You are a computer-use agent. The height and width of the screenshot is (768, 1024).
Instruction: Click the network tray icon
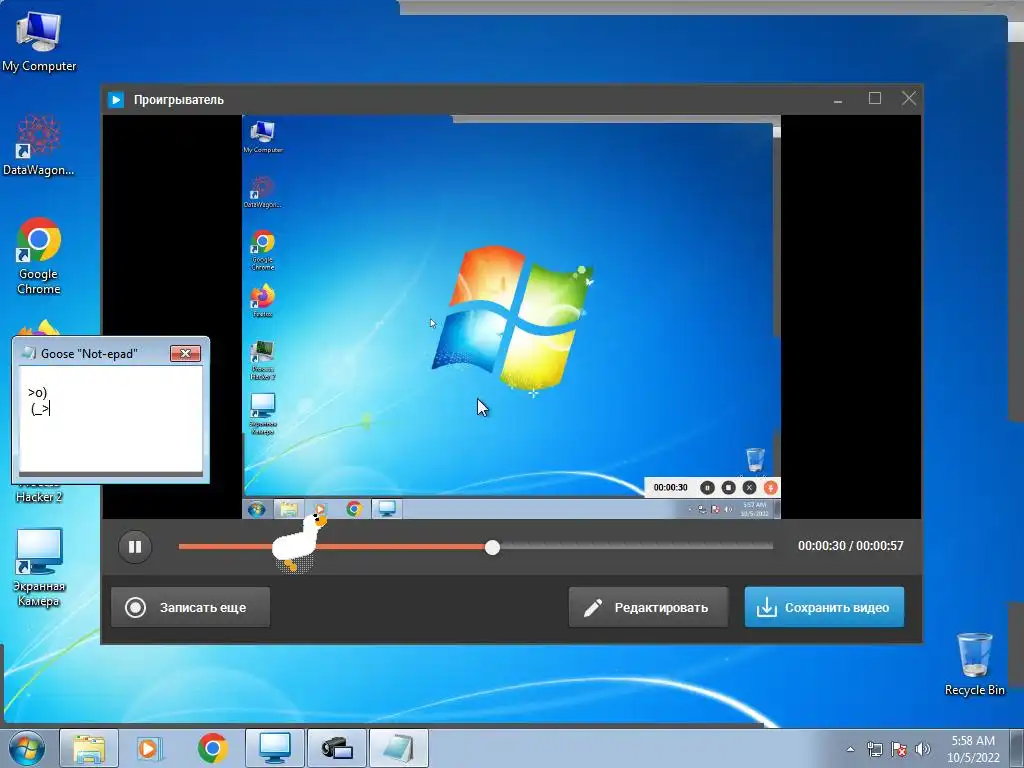pyautogui.click(x=874, y=749)
